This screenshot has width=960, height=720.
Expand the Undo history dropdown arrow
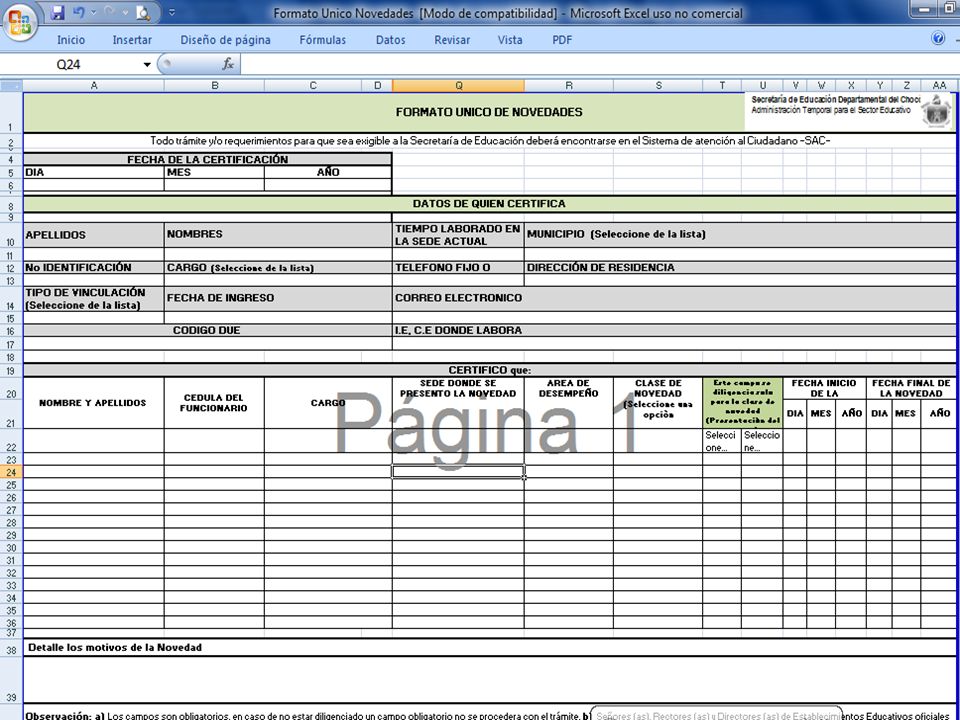94,12
